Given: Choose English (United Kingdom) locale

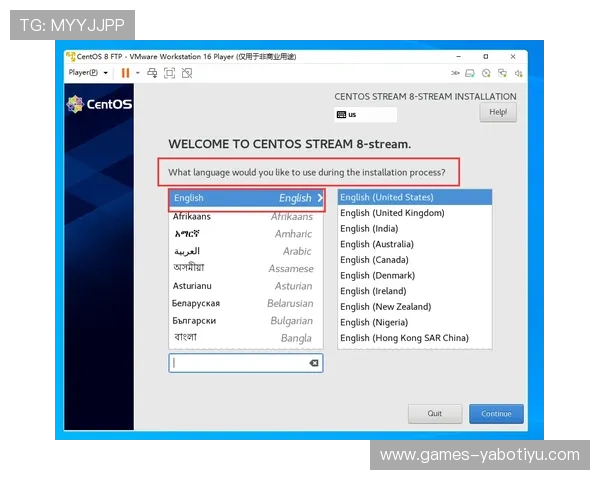Looking at the screenshot, I should coord(415,213).
